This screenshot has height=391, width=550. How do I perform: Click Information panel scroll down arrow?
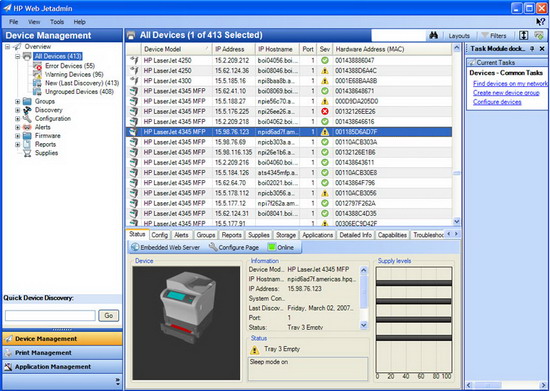[x=364, y=325]
